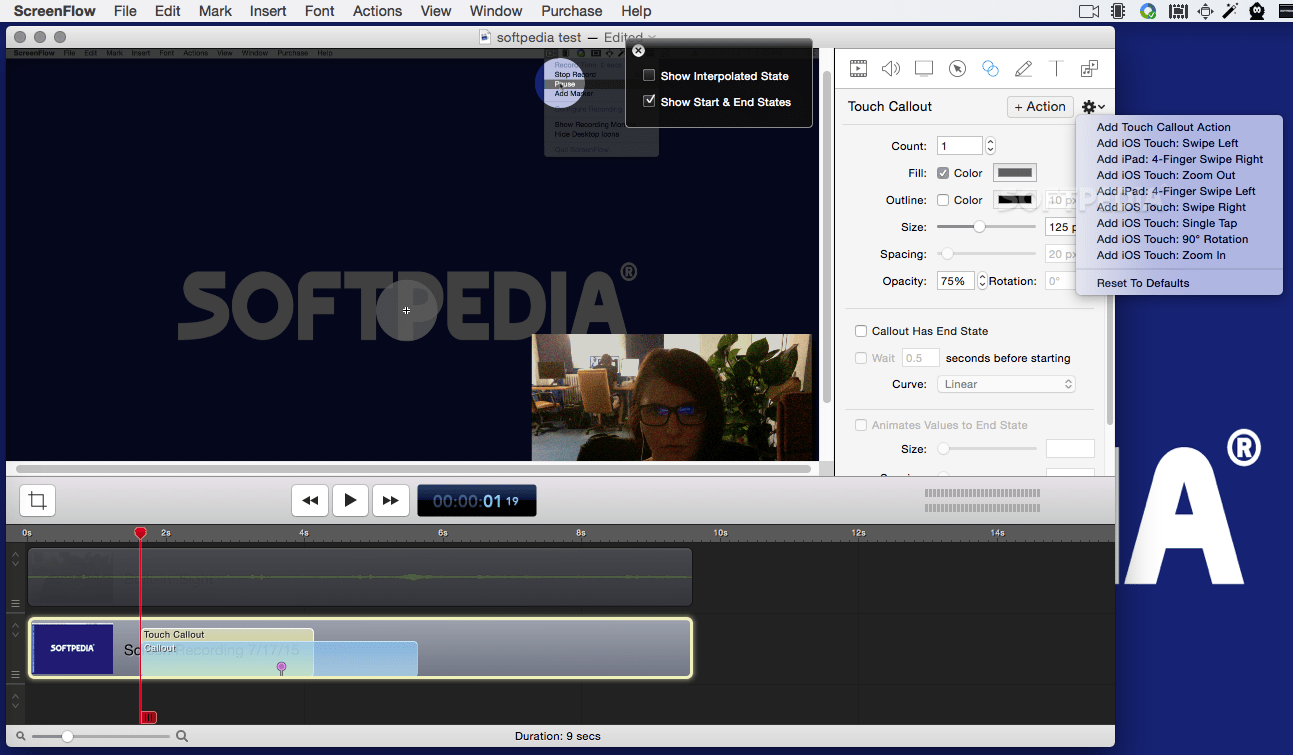Viewport: 1293px width, 755px height.
Task: Click the + Action button
Action: [1040, 107]
